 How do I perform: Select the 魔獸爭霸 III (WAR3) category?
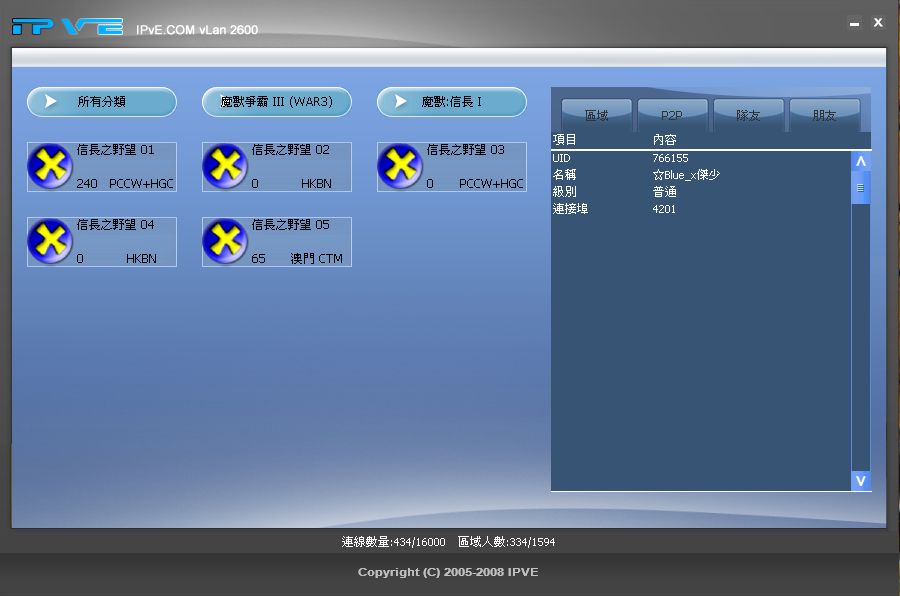(x=277, y=102)
